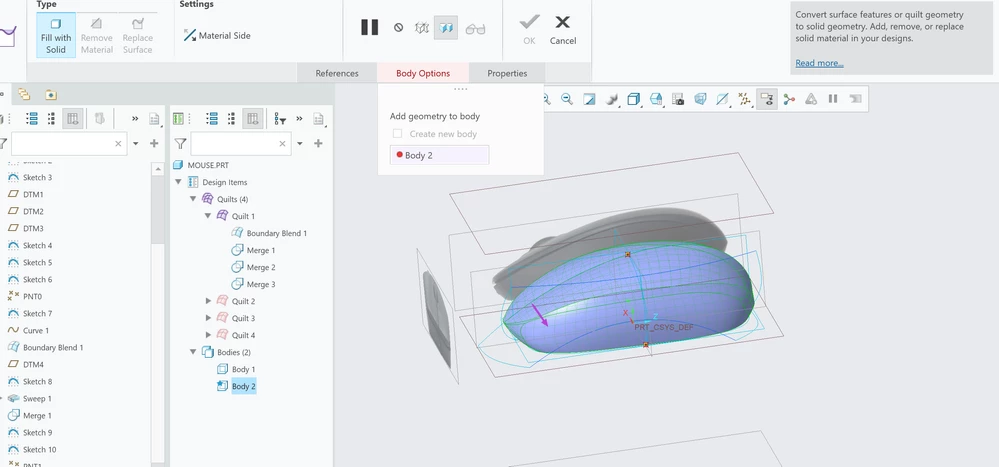The height and width of the screenshot is (467, 999).
Task: Open the appearance shading dropdown icon
Action: click(x=612, y=99)
